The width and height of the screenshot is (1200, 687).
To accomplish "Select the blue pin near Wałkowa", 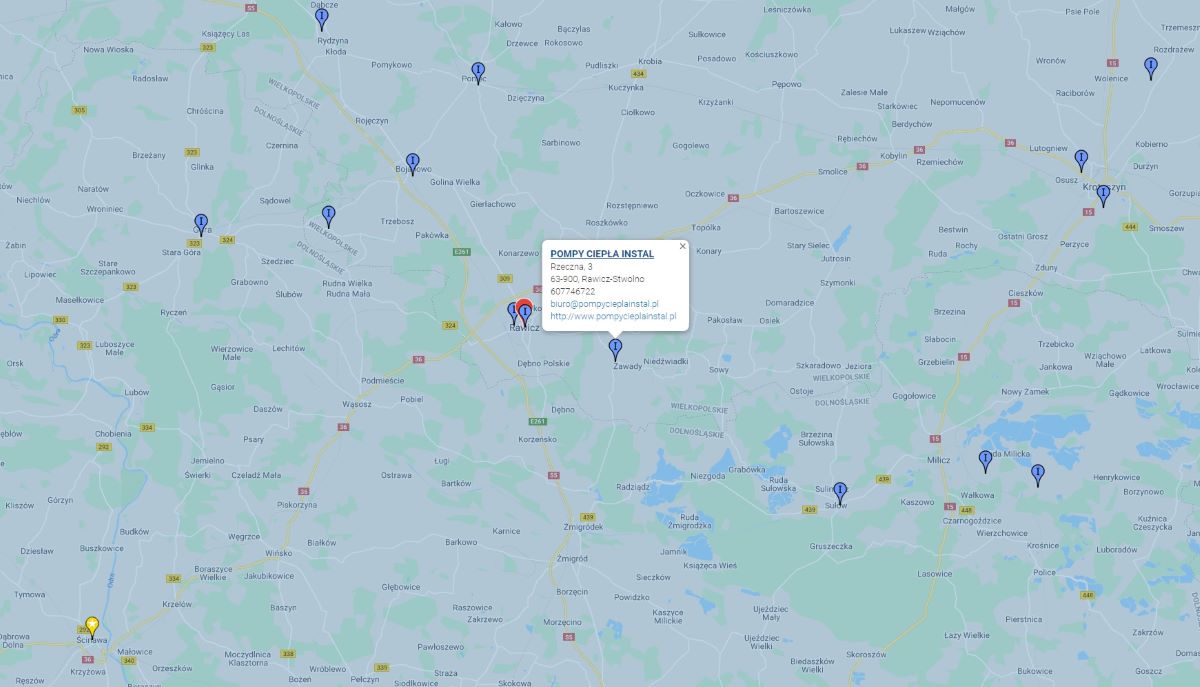I will (985, 461).
